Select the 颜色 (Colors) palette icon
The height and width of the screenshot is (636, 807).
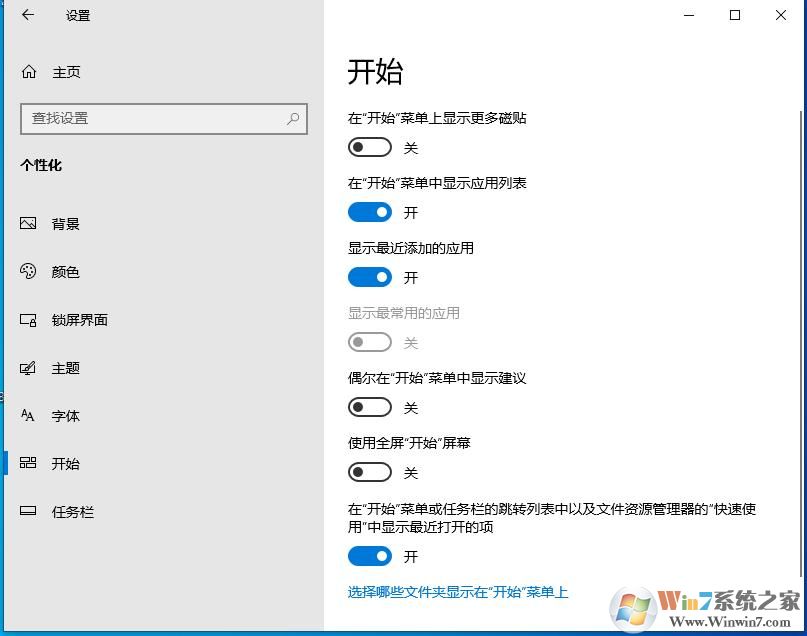tap(29, 271)
